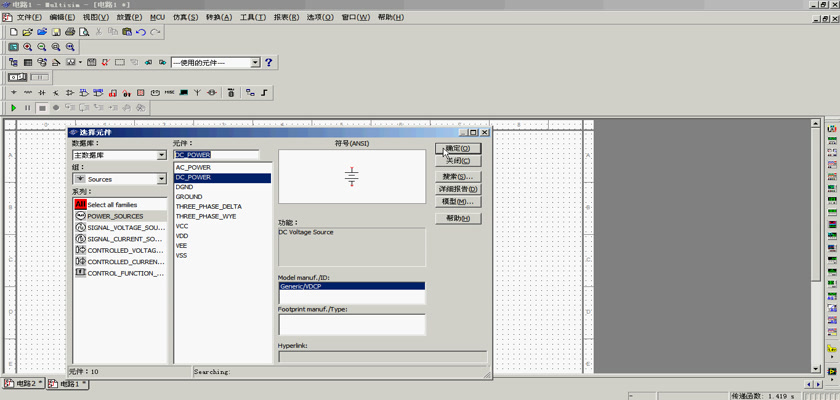
Task: Click the Redo arrow icon
Action: [155, 32]
